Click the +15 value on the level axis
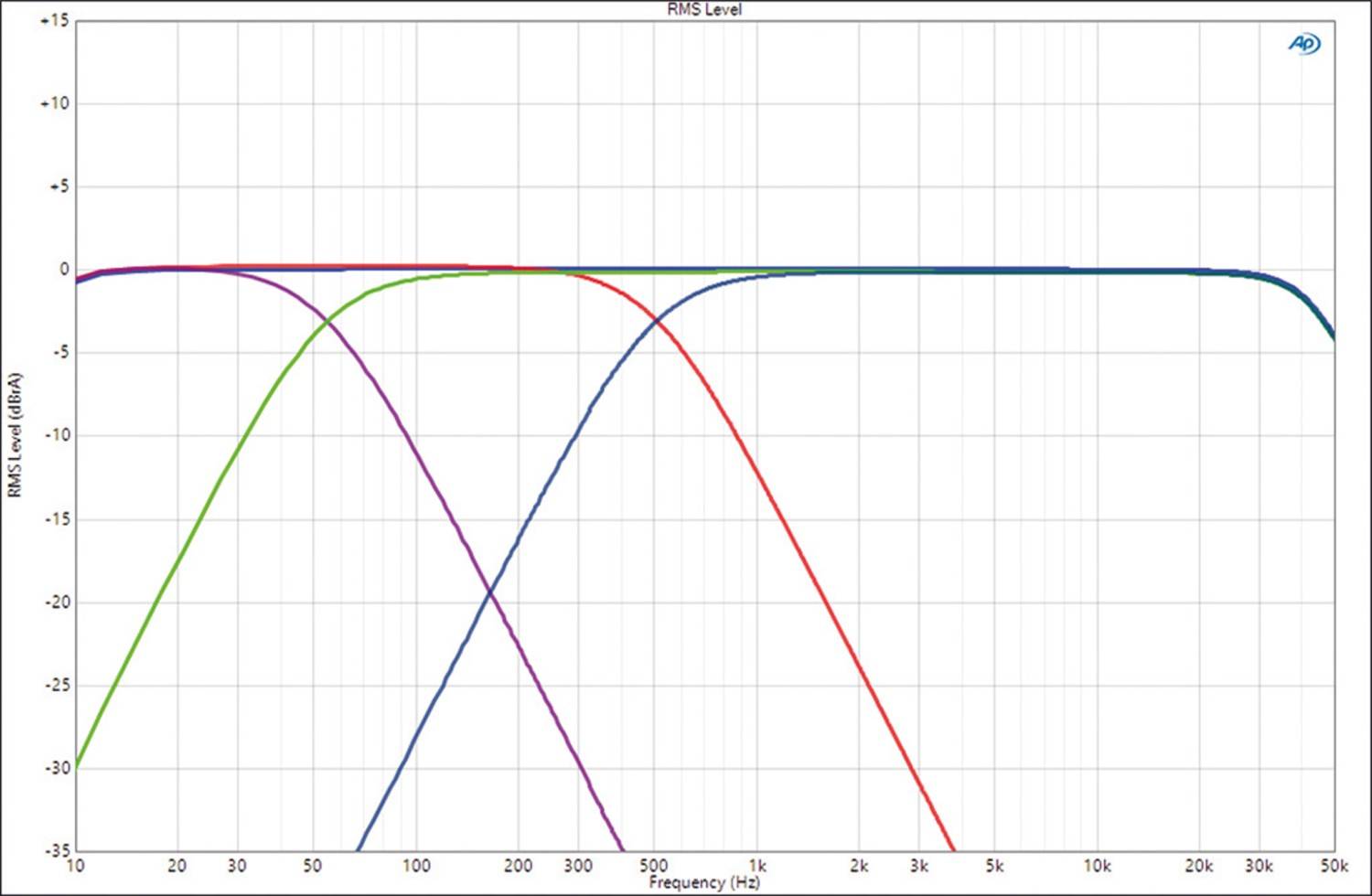This screenshot has height=896, width=1372. coord(55,20)
